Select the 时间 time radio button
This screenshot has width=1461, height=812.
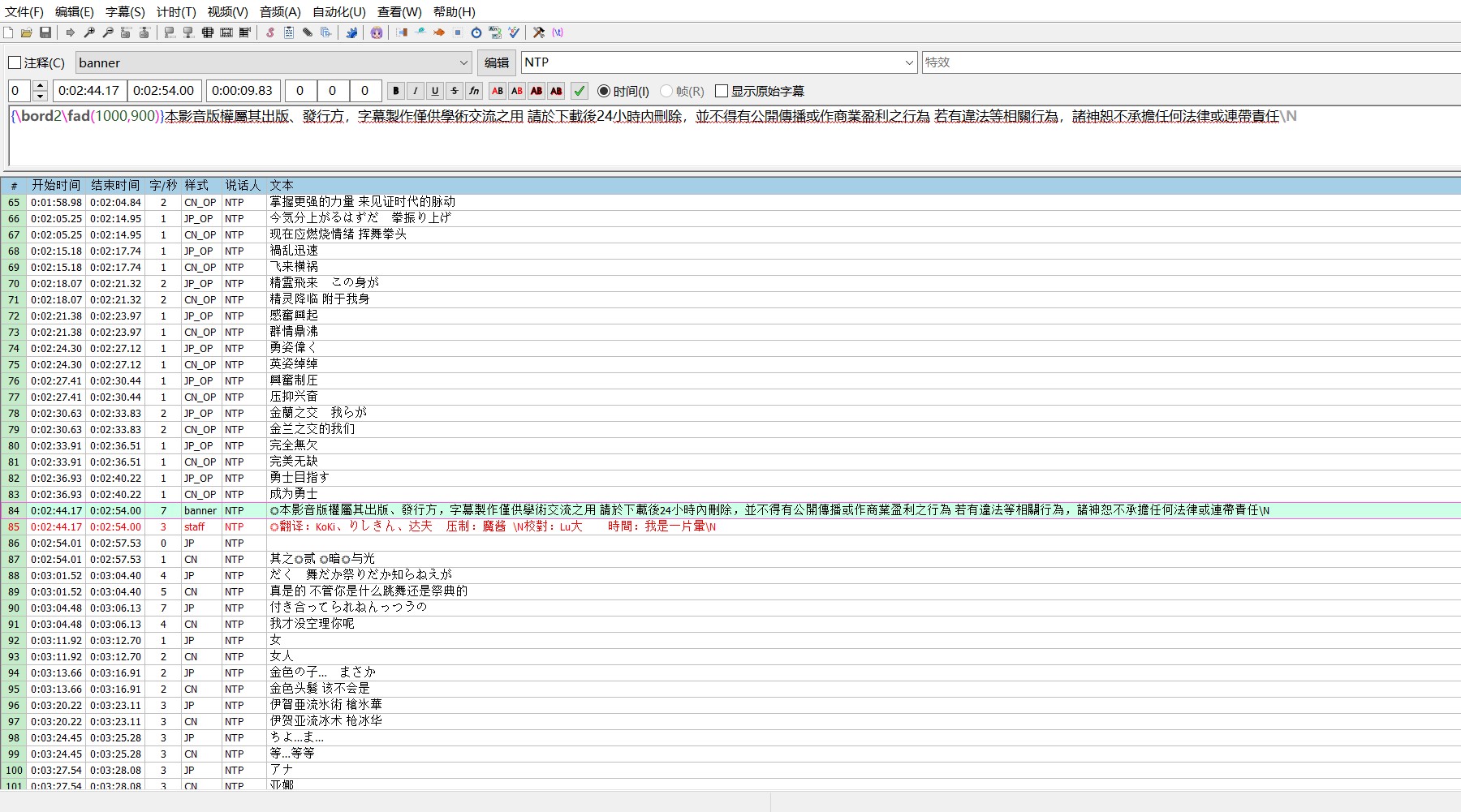click(x=623, y=91)
